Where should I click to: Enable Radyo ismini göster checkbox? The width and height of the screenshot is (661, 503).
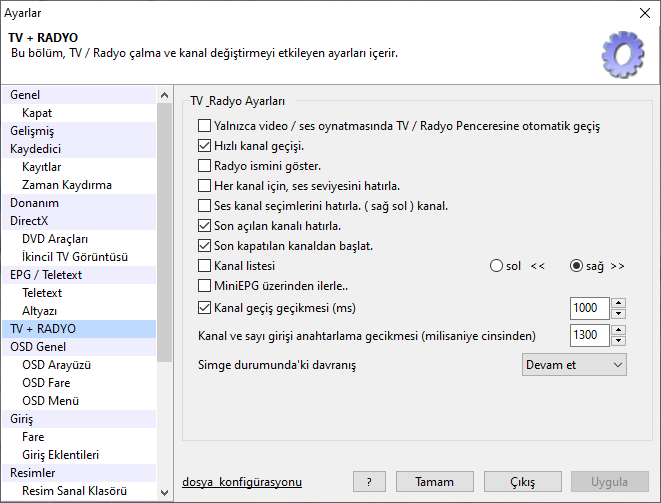tap(205, 165)
